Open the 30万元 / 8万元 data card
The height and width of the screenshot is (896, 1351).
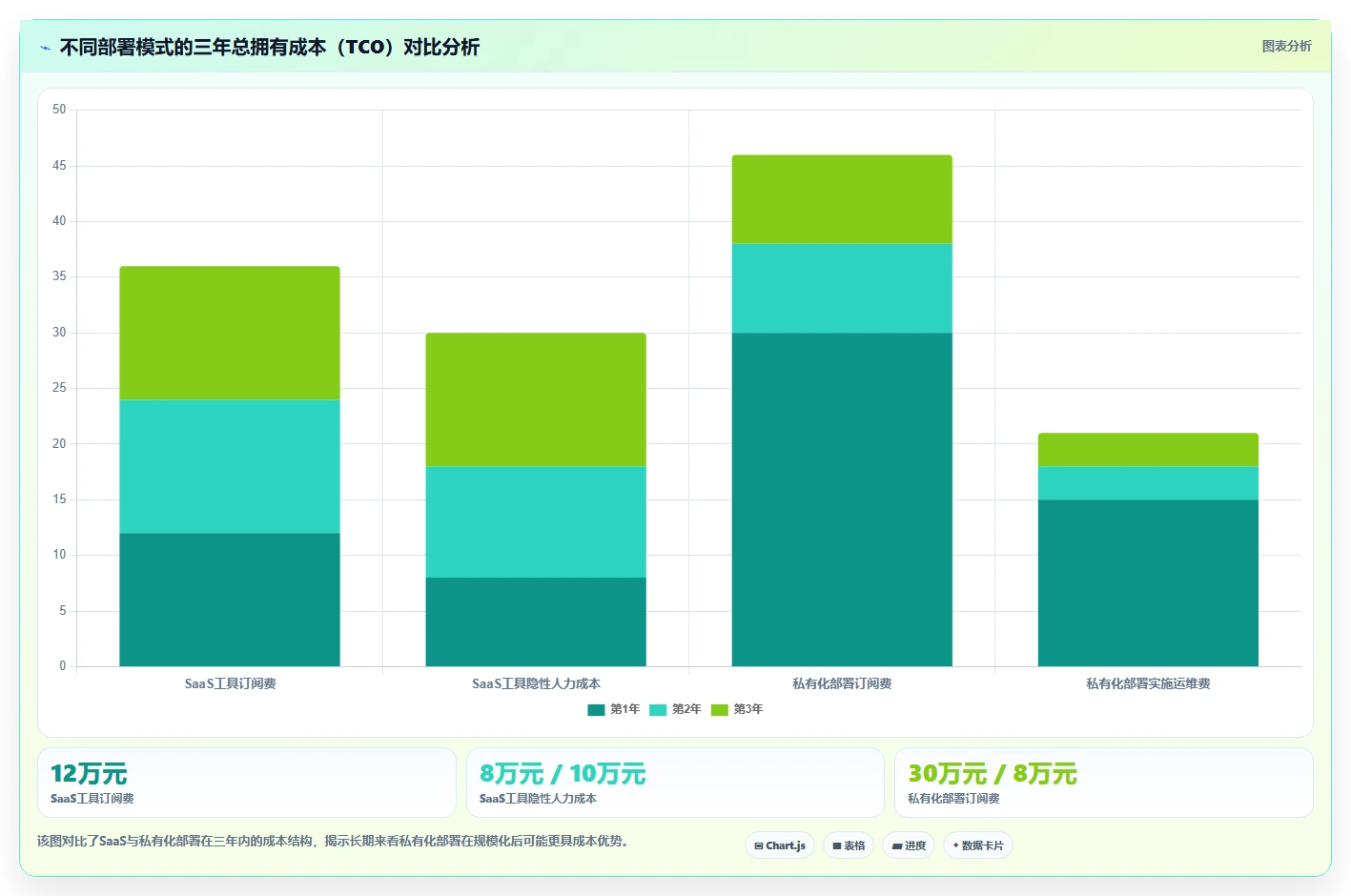tap(1104, 783)
